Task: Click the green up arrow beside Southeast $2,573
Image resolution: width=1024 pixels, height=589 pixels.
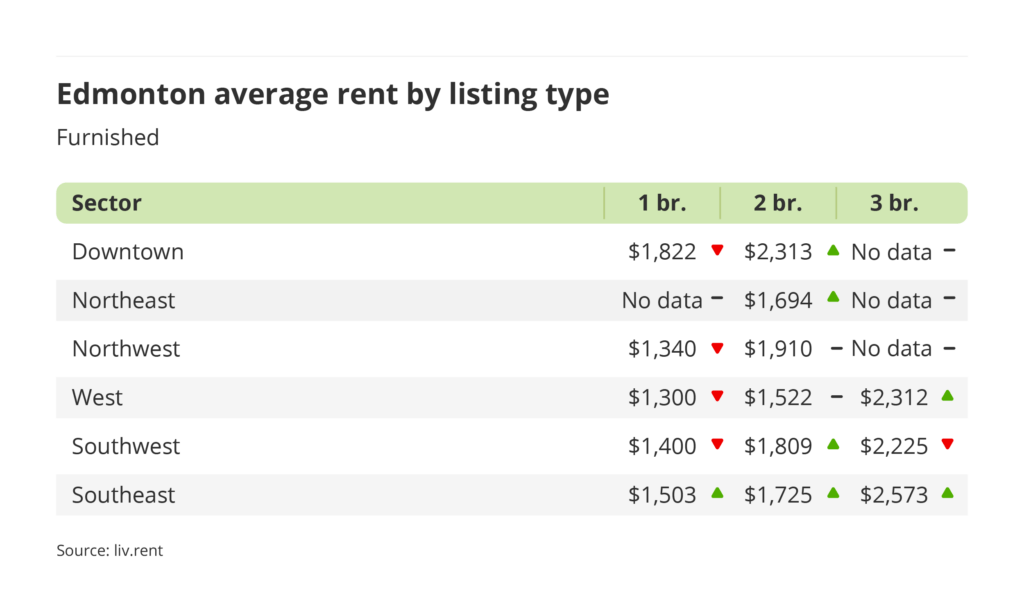Action: [948, 493]
